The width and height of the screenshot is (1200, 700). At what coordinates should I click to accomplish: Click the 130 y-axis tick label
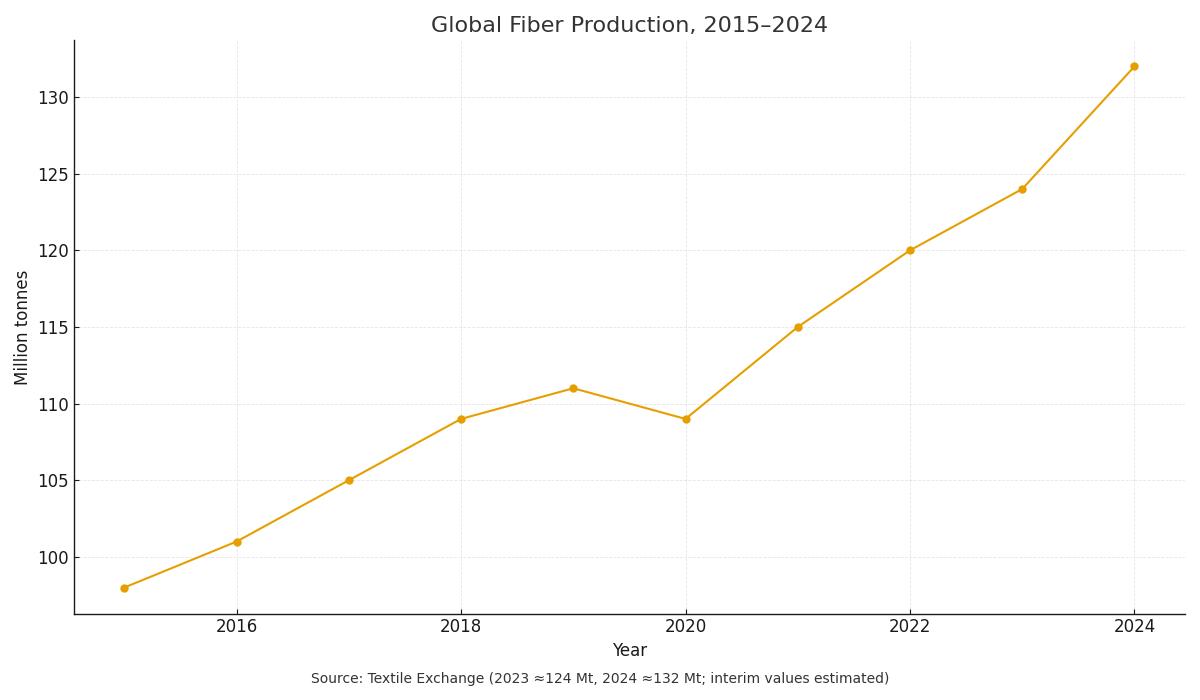(x=52, y=97)
